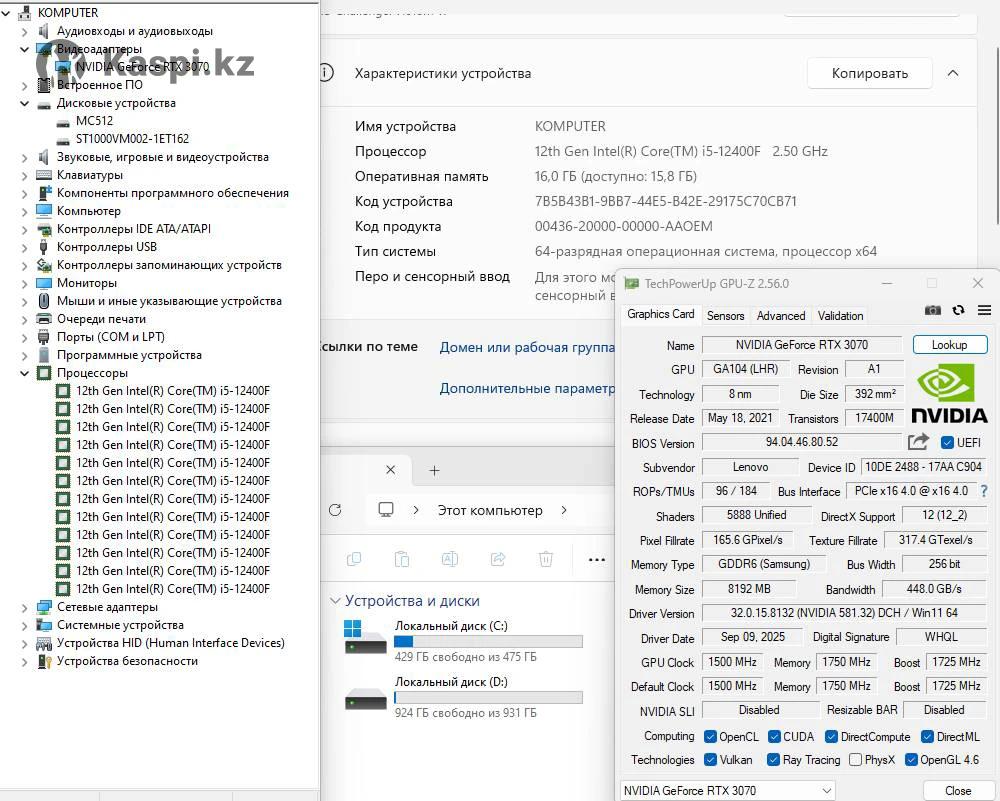This screenshot has height=801, width=1000.
Task: Collapse the Процессоры tree node
Action: tap(25, 373)
